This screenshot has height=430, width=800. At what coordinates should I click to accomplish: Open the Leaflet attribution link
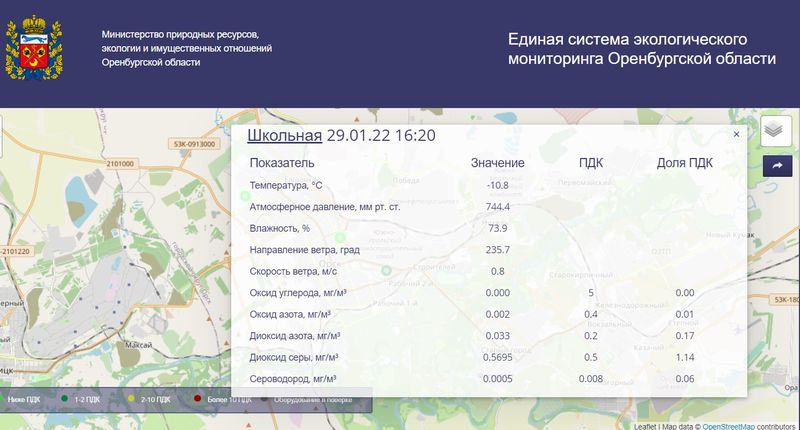click(x=645, y=426)
